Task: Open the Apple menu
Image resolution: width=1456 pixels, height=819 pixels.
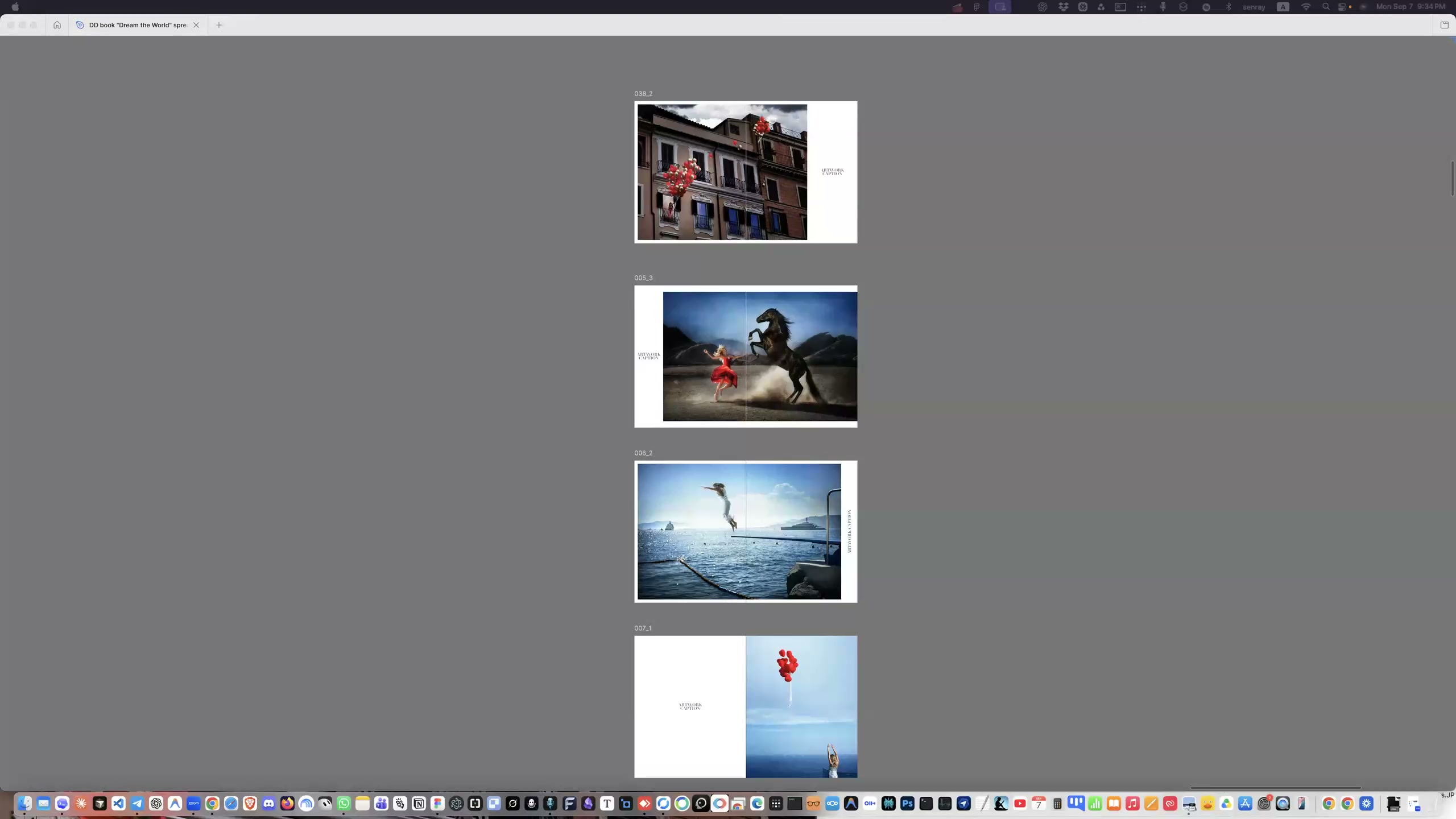Action: tap(15, 7)
